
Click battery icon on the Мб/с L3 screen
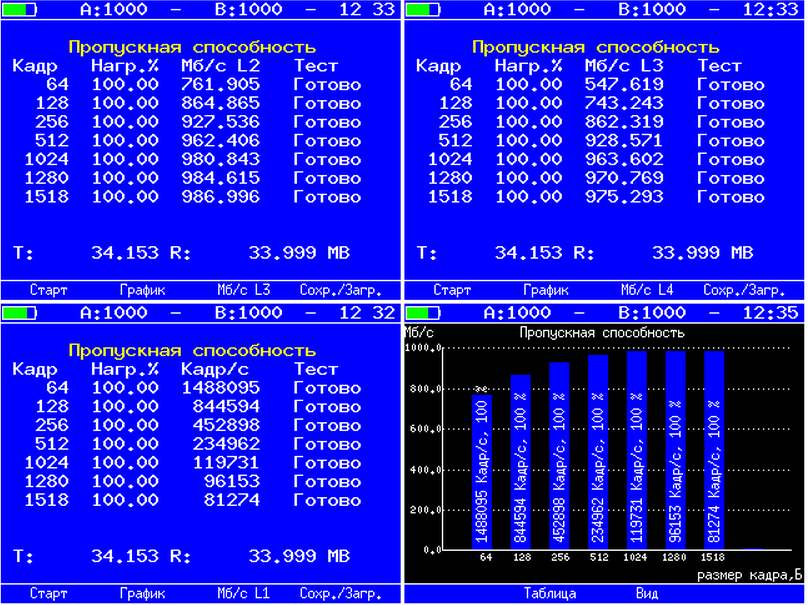point(423,10)
